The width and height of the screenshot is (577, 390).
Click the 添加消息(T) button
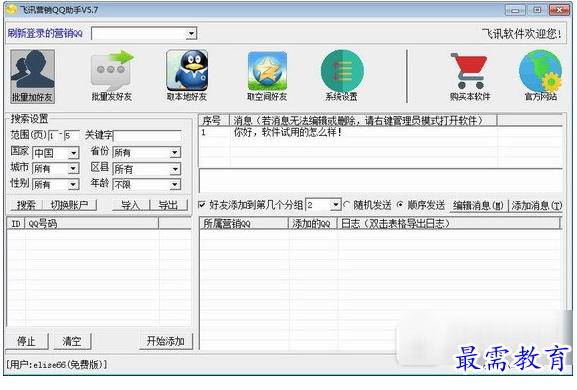point(536,205)
